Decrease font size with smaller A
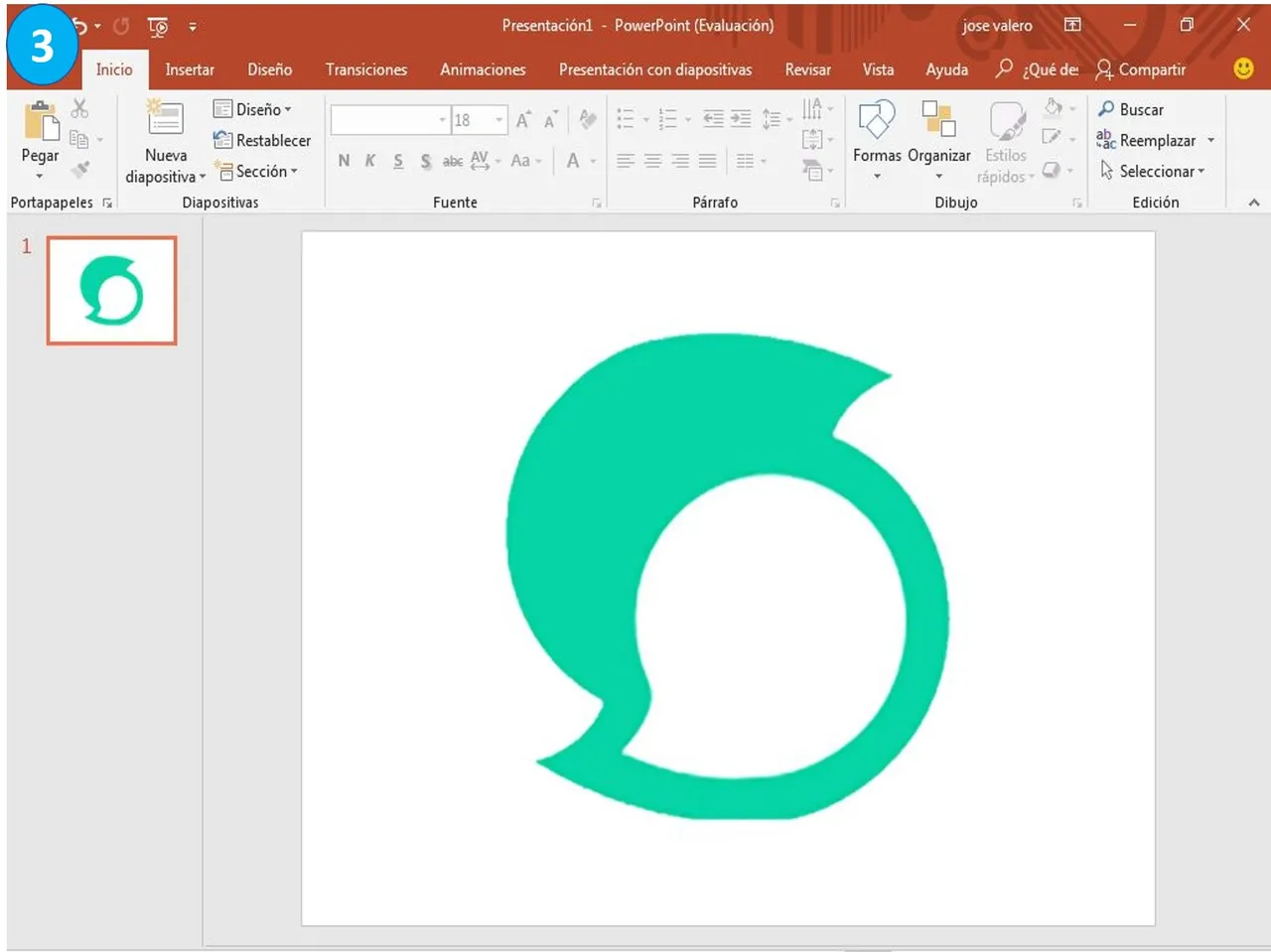The width and height of the screenshot is (1271, 952). [550, 120]
